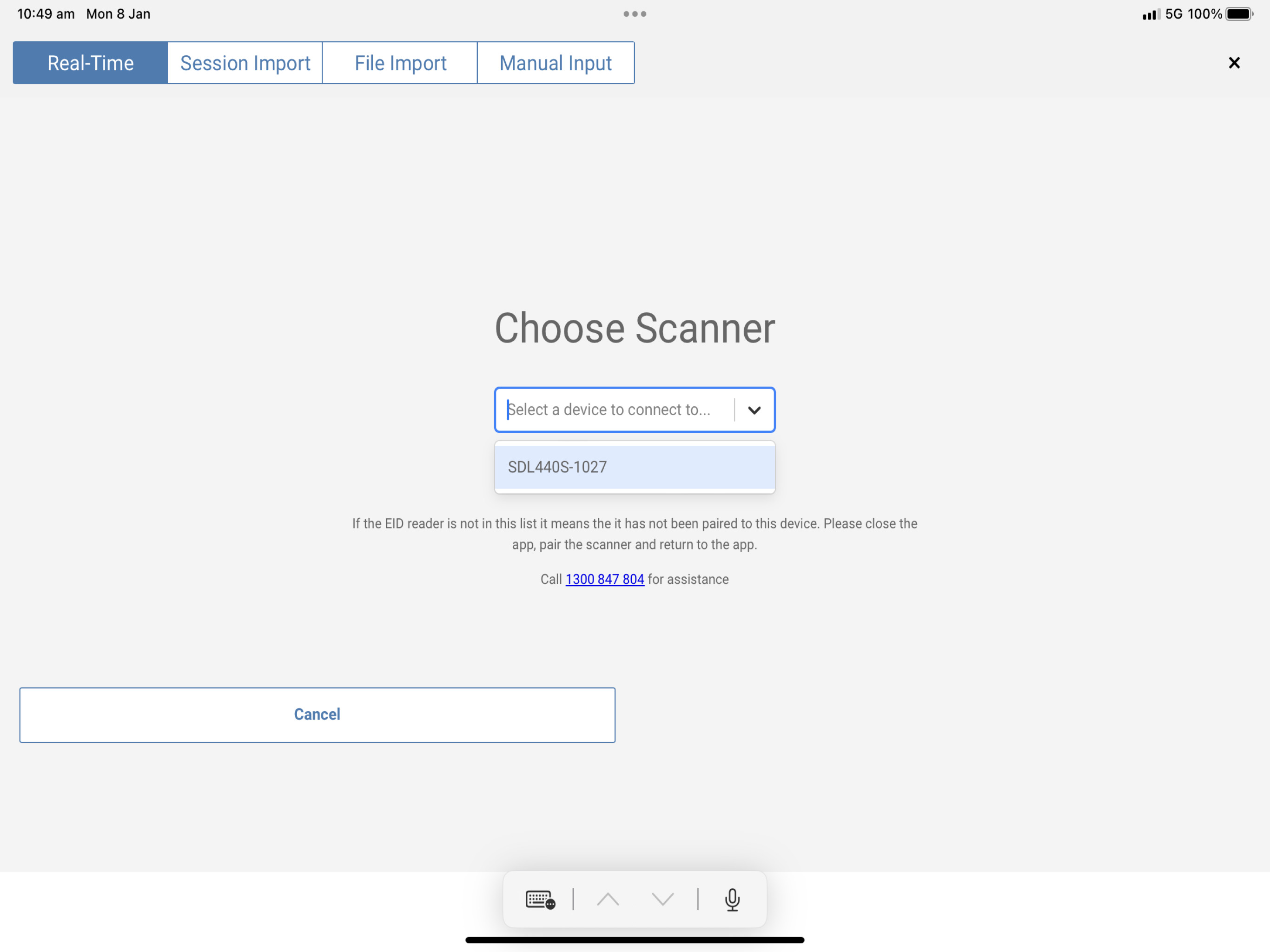The width and height of the screenshot is (1270, 952).
Task: Tap the up arrow in keyboard bar
Action: pyautogui.click(x=608, y=899)
